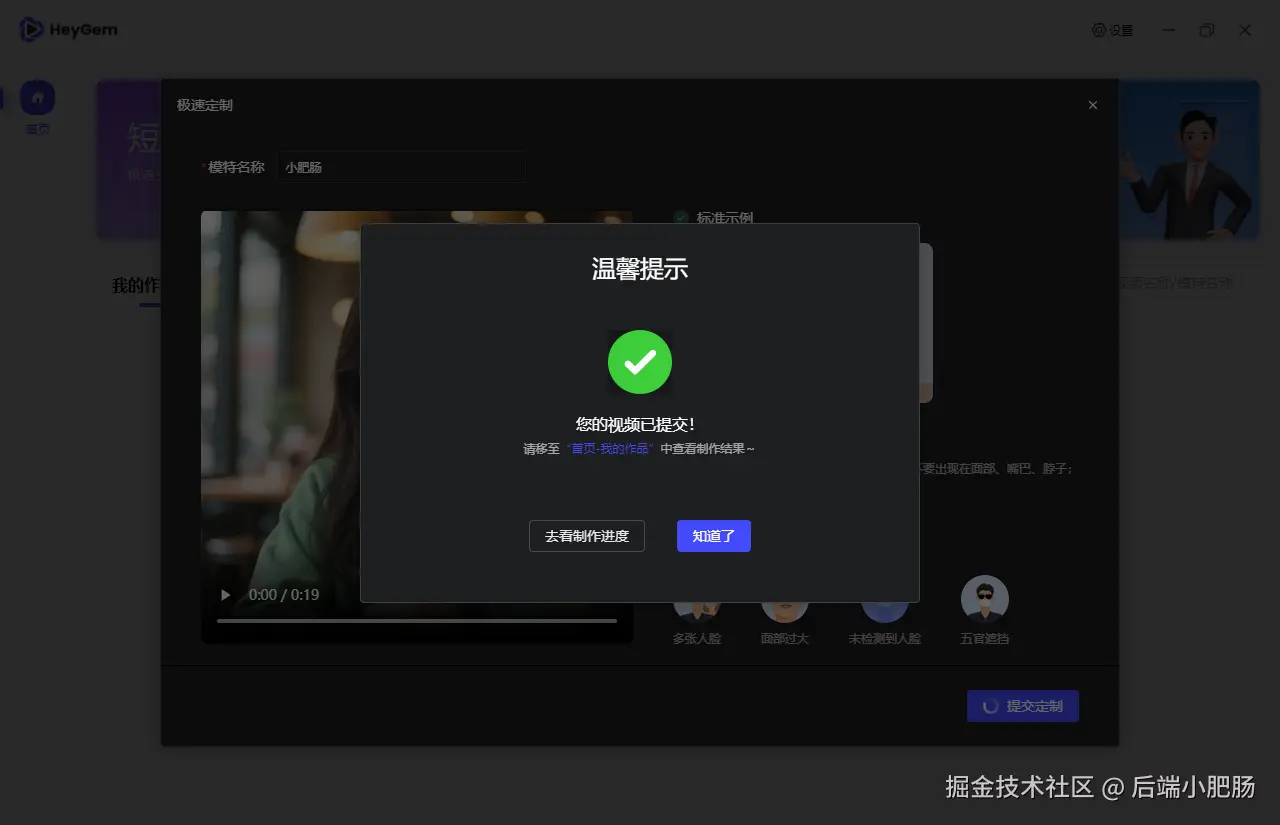The image size is (1280, 825).
Task: Click the 3D avatar banner image
Action: [1190, 160]
